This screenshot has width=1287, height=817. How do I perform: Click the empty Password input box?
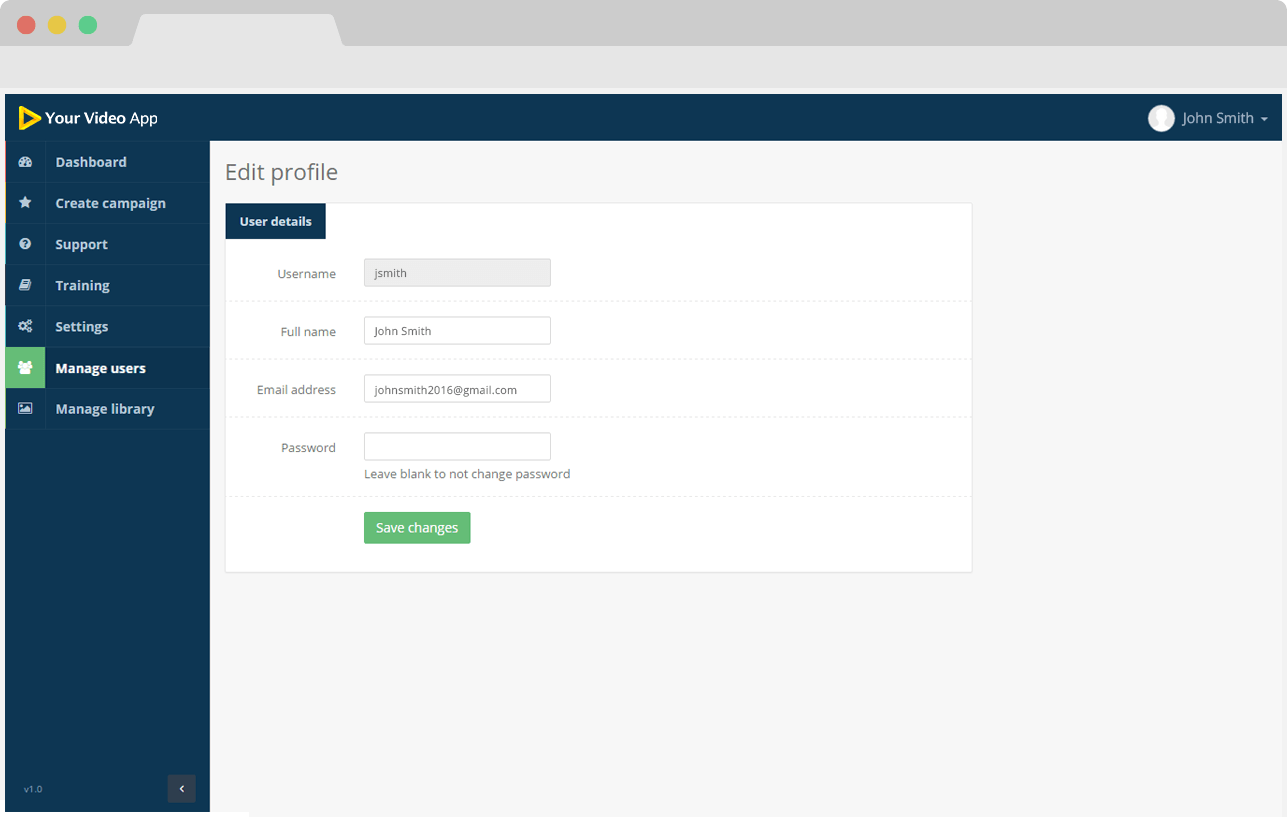point(457,447)
